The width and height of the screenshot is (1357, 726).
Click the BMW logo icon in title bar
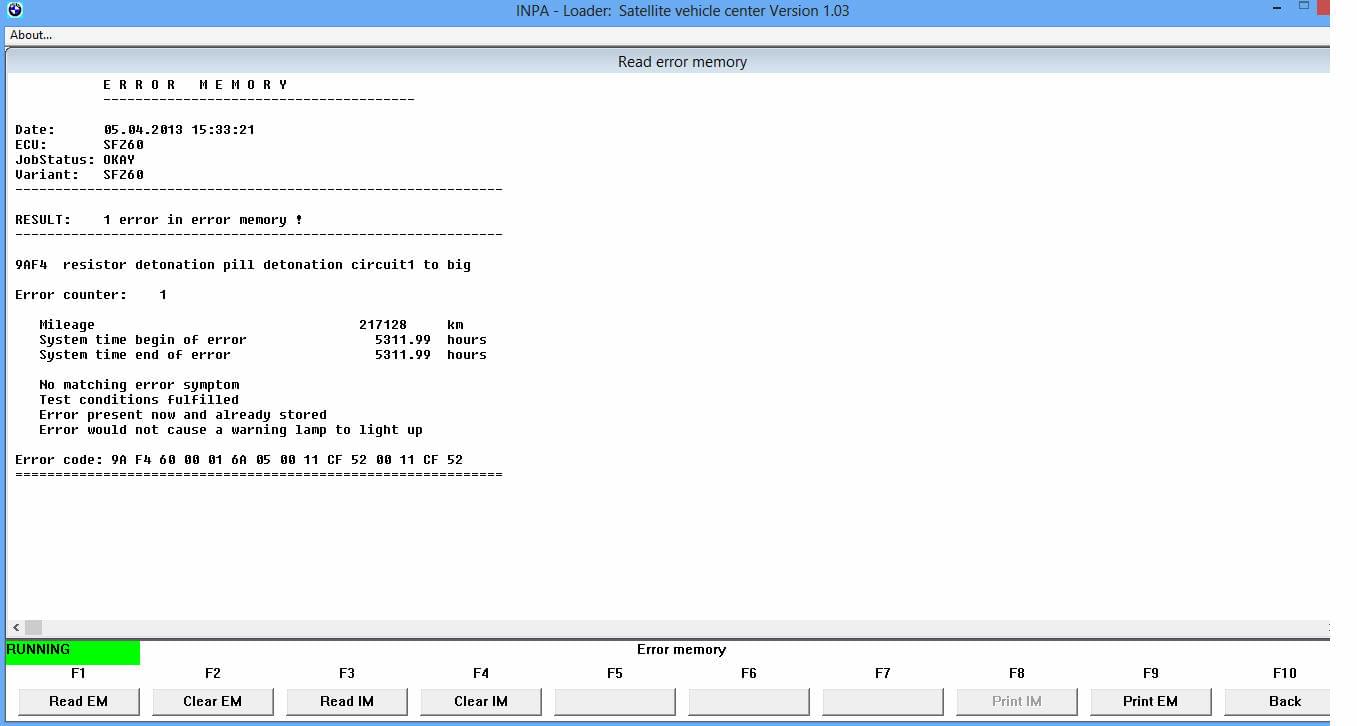tap(14, 11)
